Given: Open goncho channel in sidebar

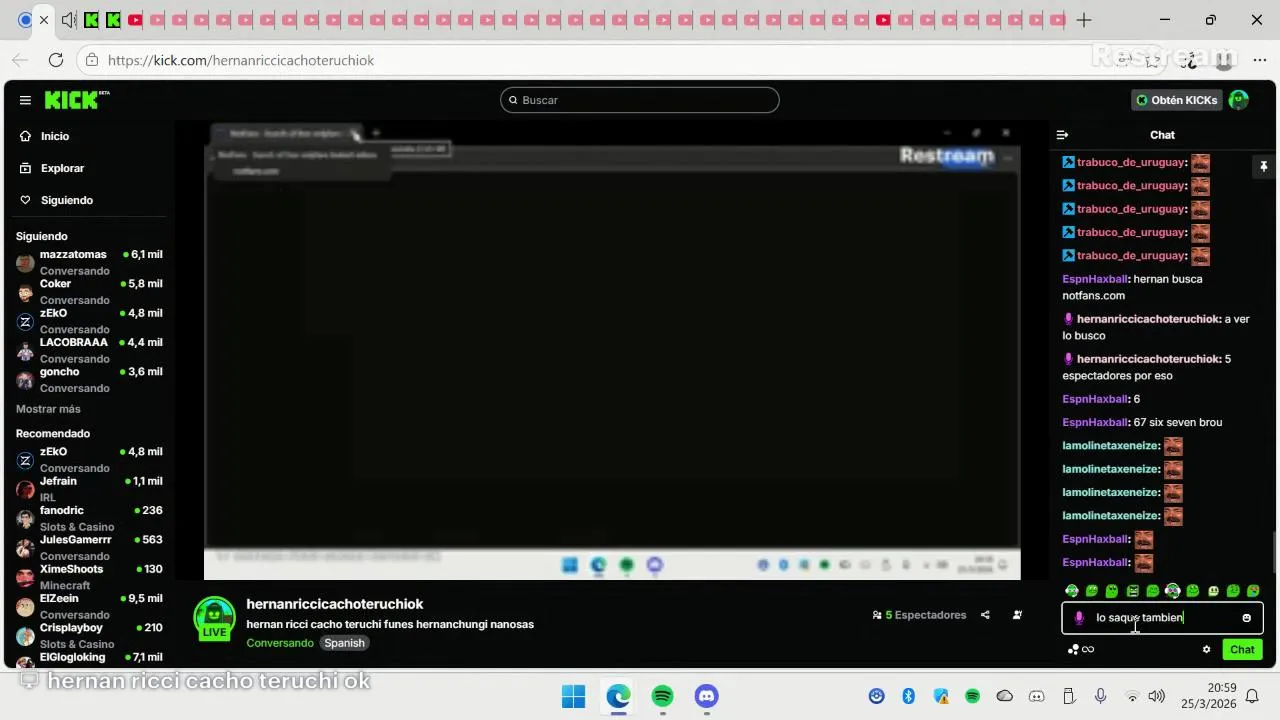Looking at the screenshot, I should (x=89, y=379).
